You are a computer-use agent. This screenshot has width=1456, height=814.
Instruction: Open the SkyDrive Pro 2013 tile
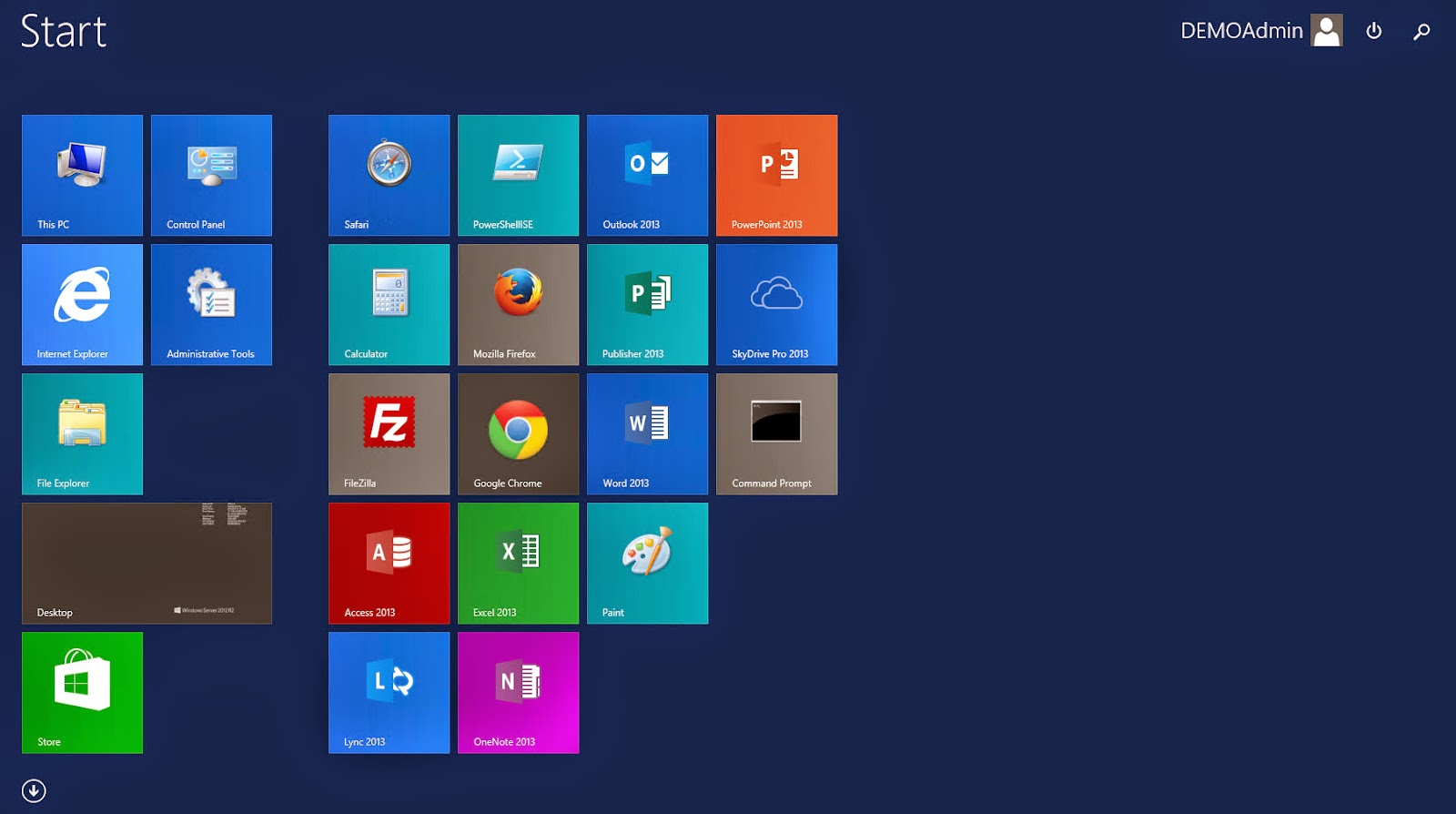[x=776, y=304]
